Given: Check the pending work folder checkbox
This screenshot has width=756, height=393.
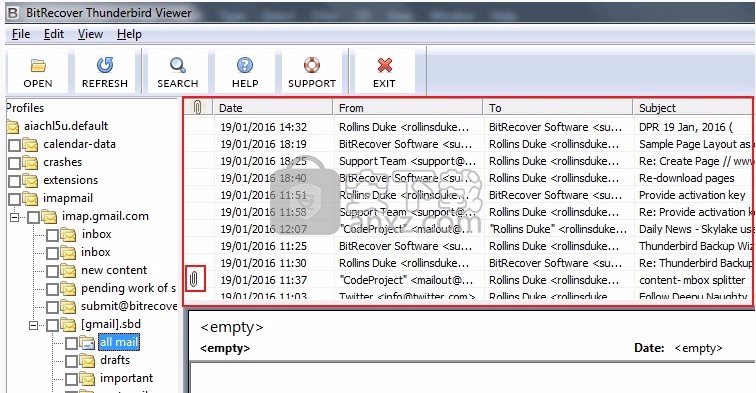Looking at the screenshot, I should point(53,289).
